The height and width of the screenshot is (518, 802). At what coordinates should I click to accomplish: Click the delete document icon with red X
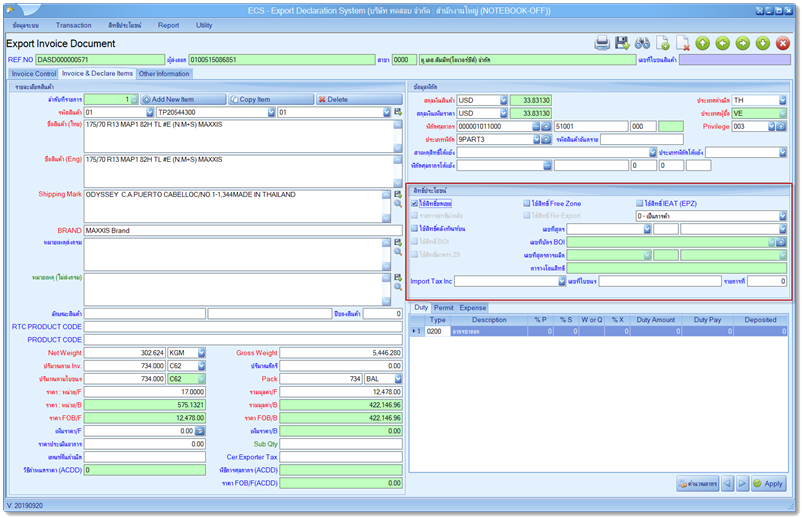(683, 43)
